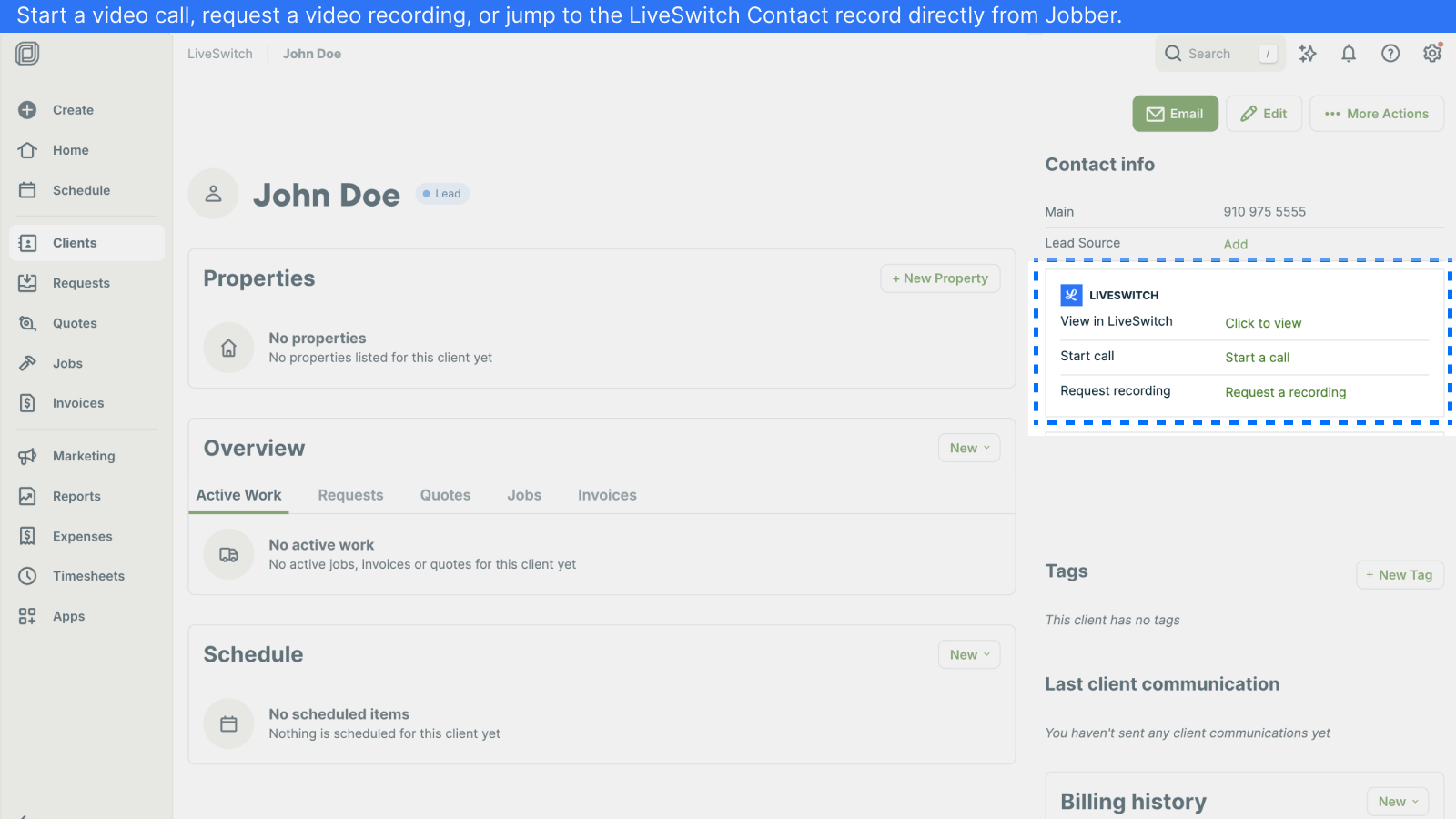The image size is (1456, 819).
Task: Click the Edit button
Action: [1264, 114]
